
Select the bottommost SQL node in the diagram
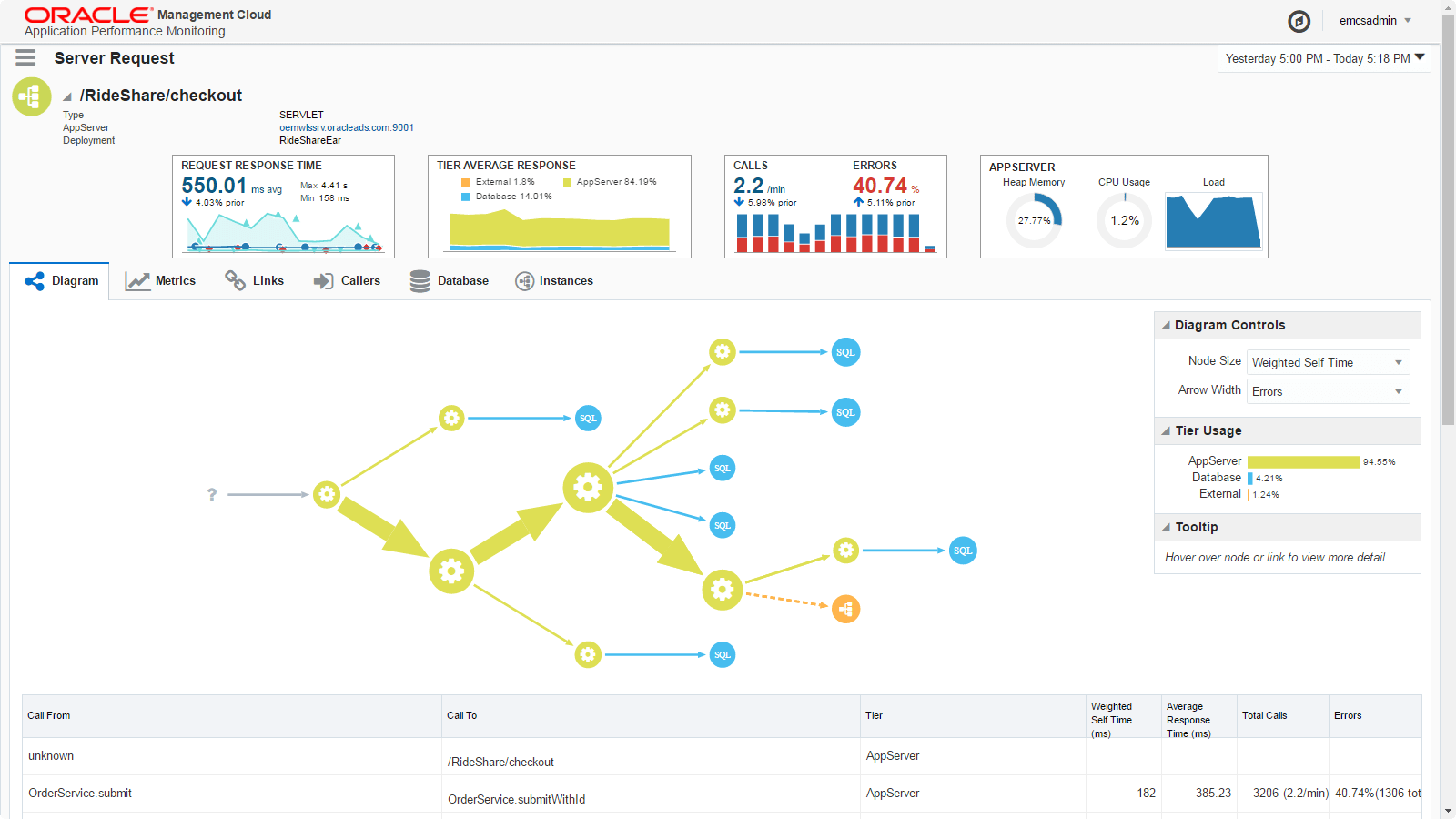[723, 654]
